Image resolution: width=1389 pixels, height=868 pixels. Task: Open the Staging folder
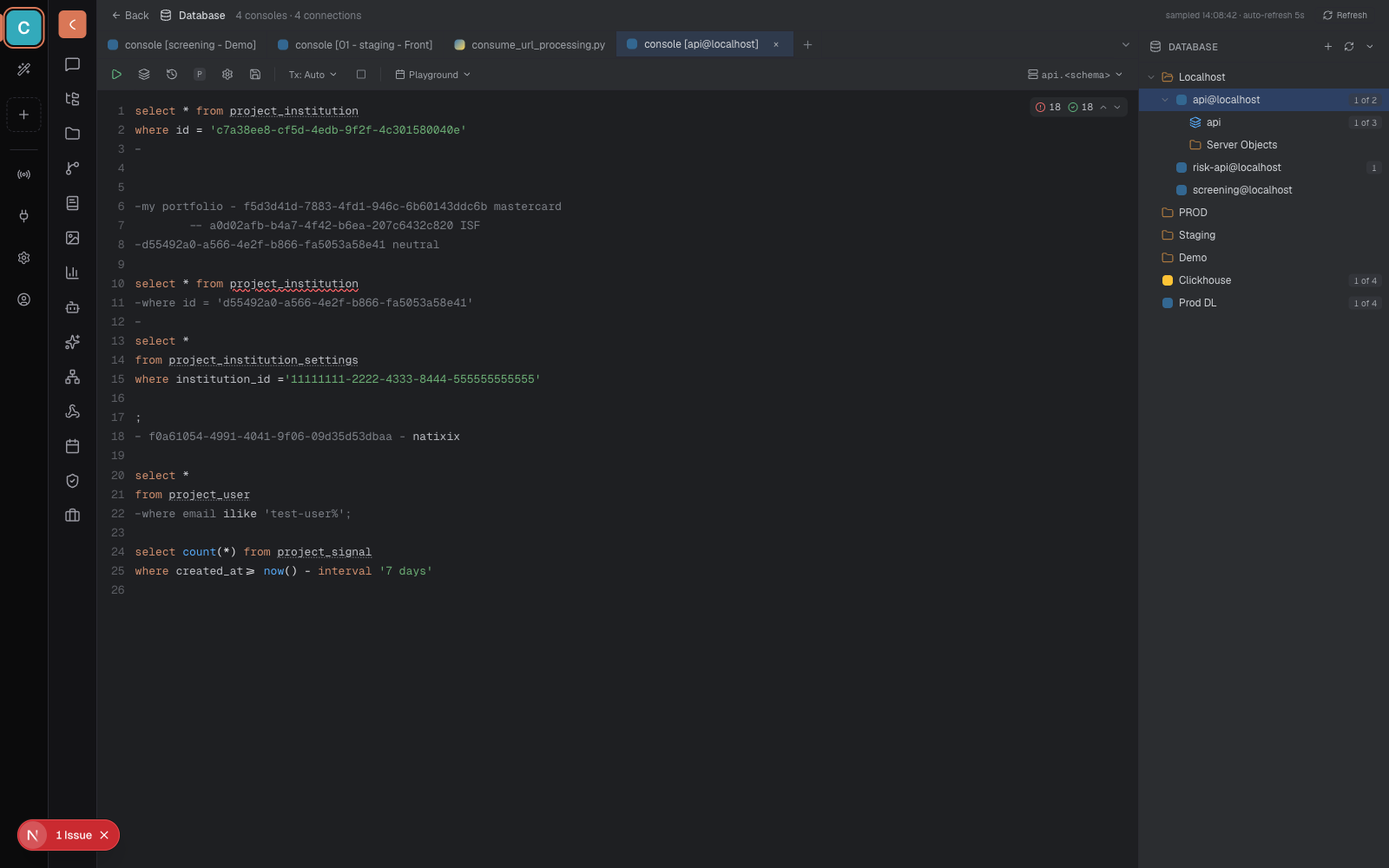(x=1264, y=235)
